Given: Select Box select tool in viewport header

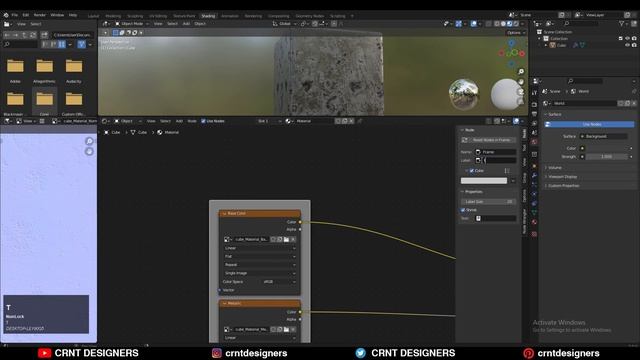Looking at the screenshot, I should pos(116,33).
